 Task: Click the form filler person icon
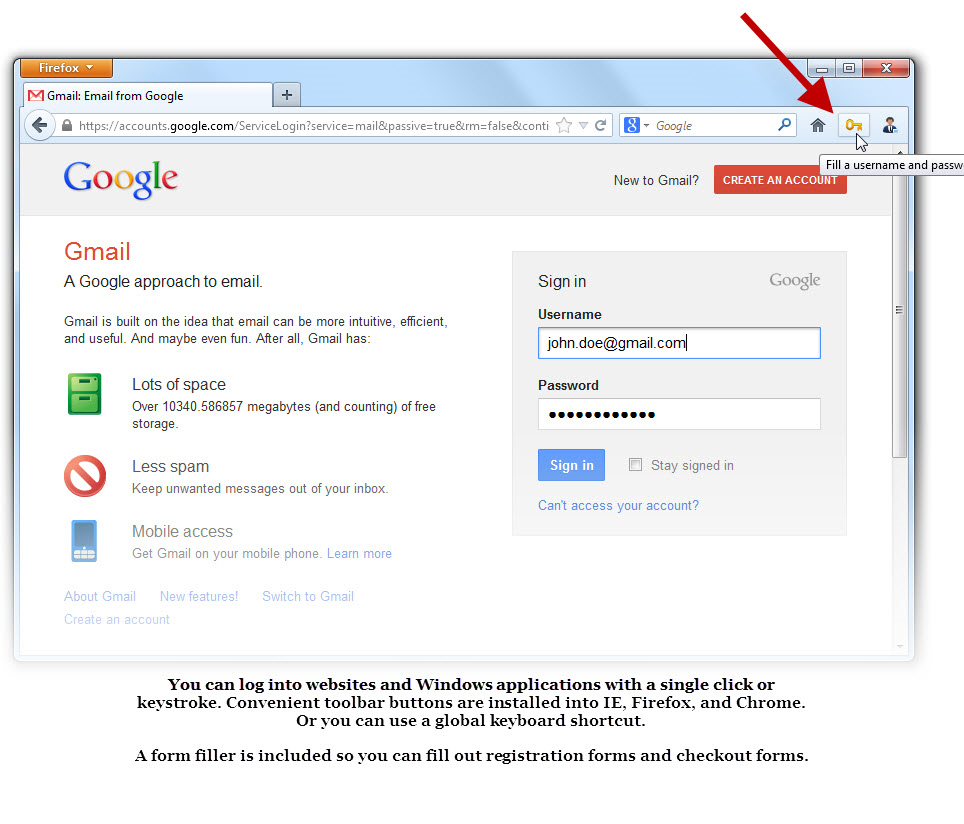pos(889,125)
